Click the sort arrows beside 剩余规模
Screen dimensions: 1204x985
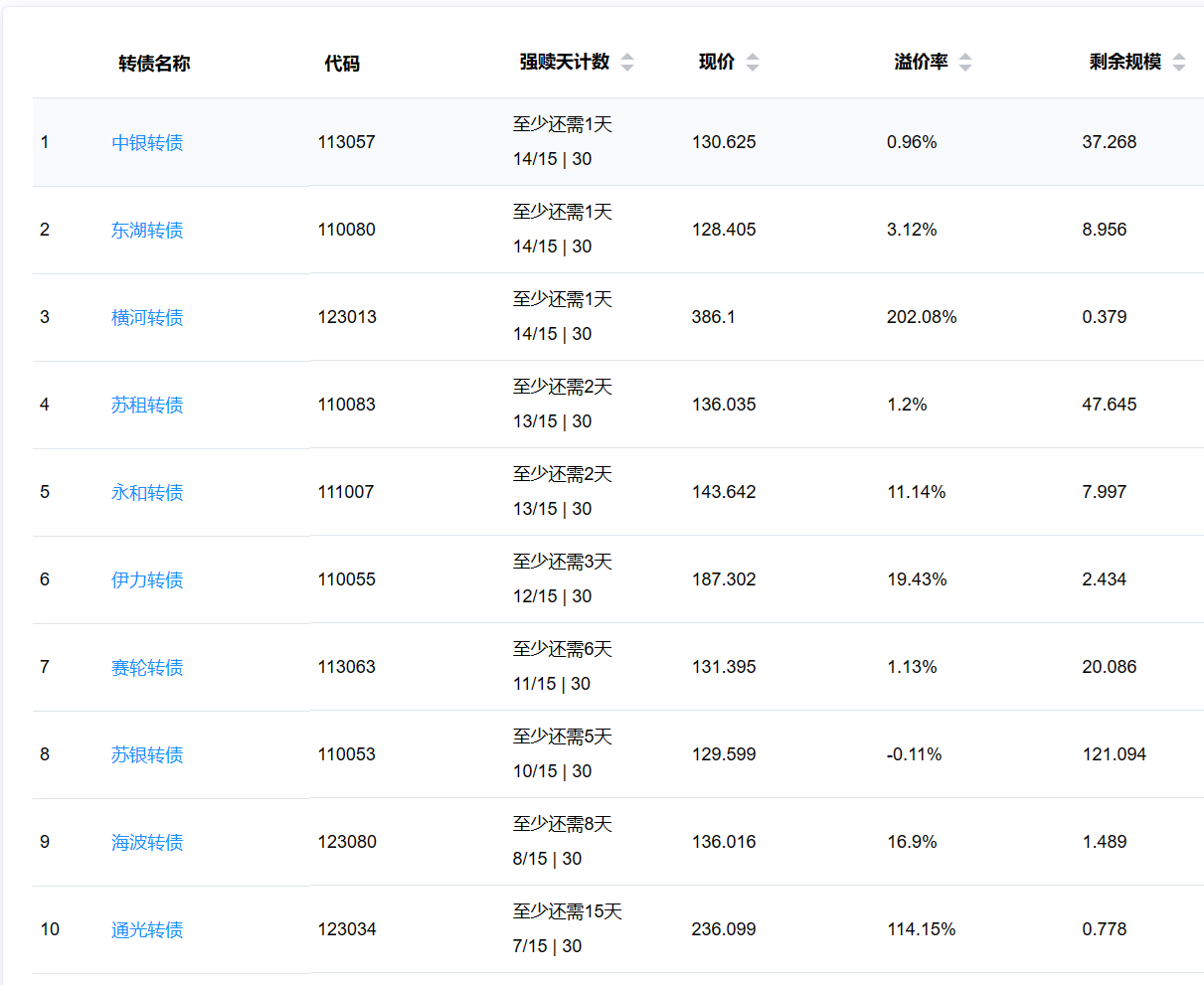pos(1179,63)
